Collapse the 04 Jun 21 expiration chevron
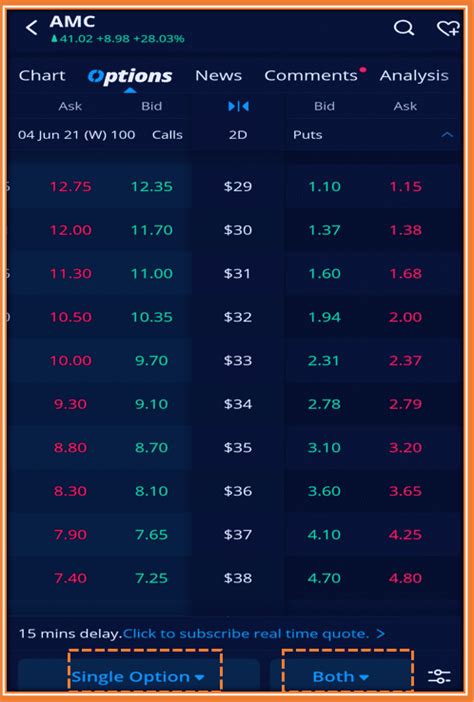The height and width of the screenshot is (702, 474). tap(447, 134)
